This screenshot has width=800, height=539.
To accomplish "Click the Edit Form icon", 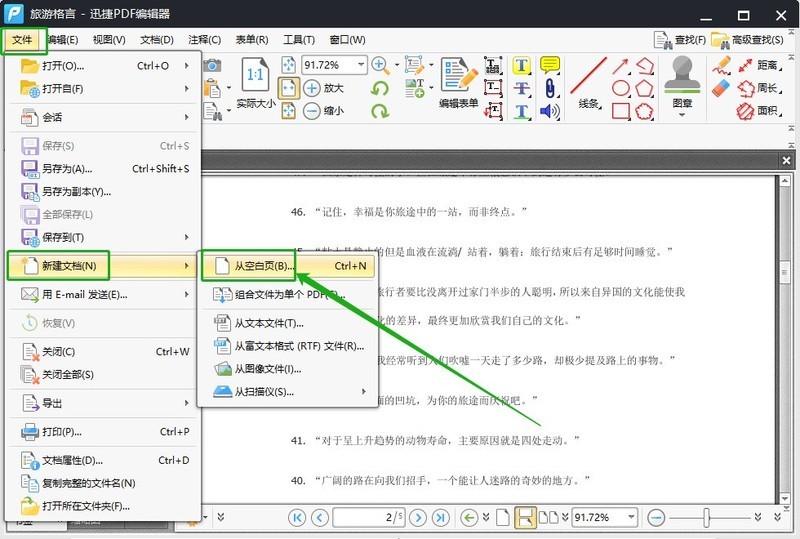I will tap(459, 84).
